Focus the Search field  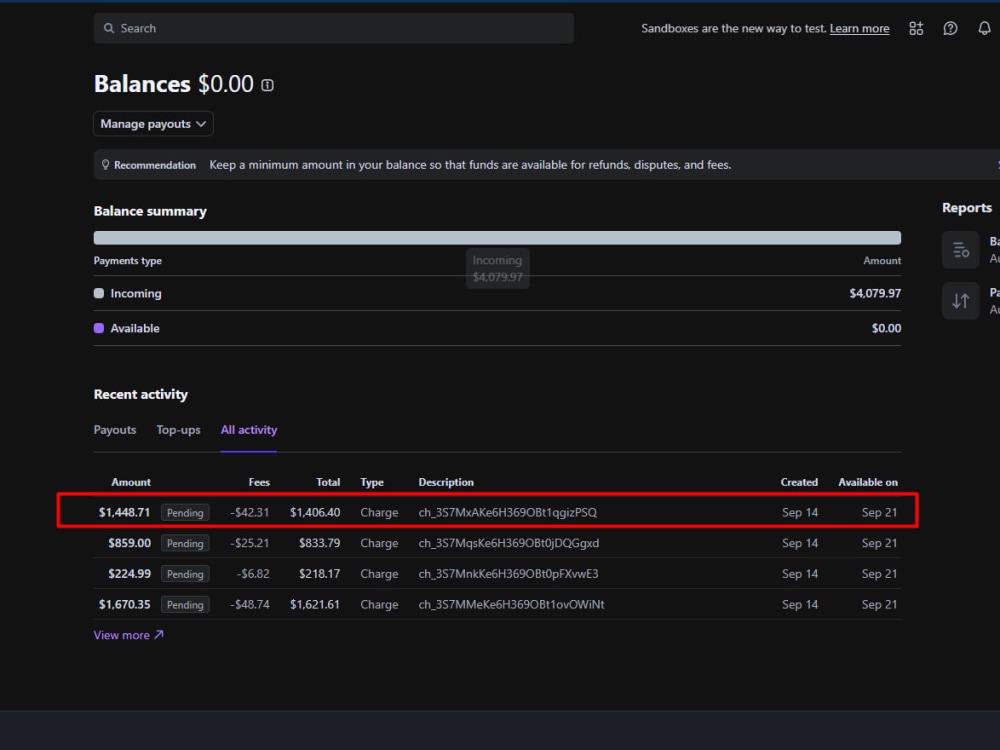[334, 28]
